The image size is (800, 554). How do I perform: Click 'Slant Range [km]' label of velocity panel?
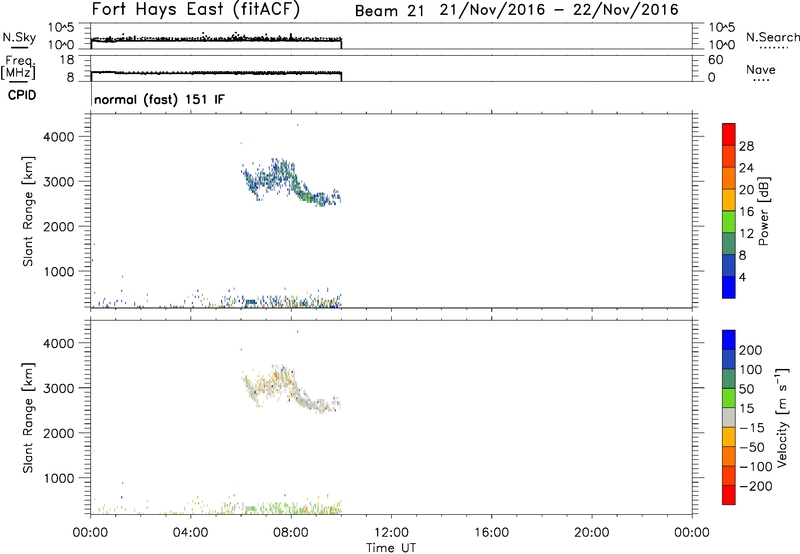point(28,417)
